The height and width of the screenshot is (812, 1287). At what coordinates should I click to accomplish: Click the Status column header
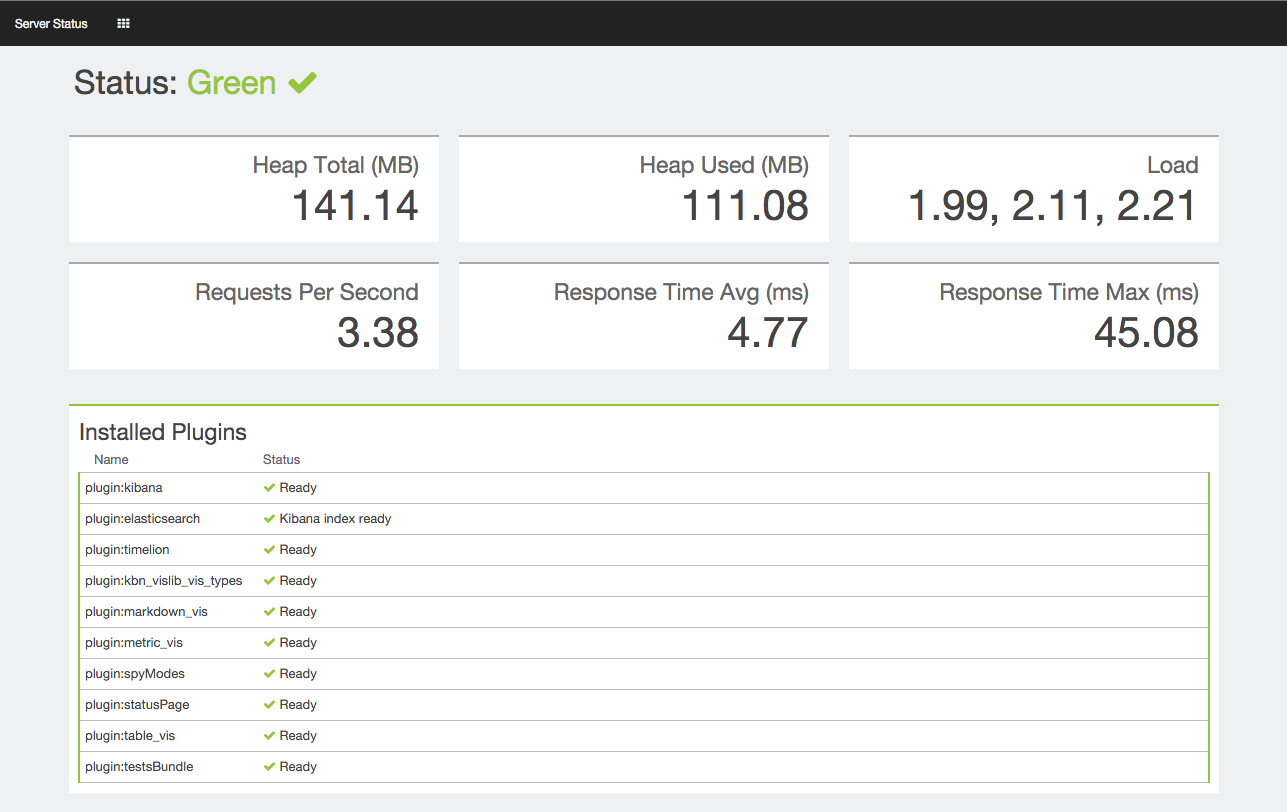pyautogui.click(x=281, y=460)
